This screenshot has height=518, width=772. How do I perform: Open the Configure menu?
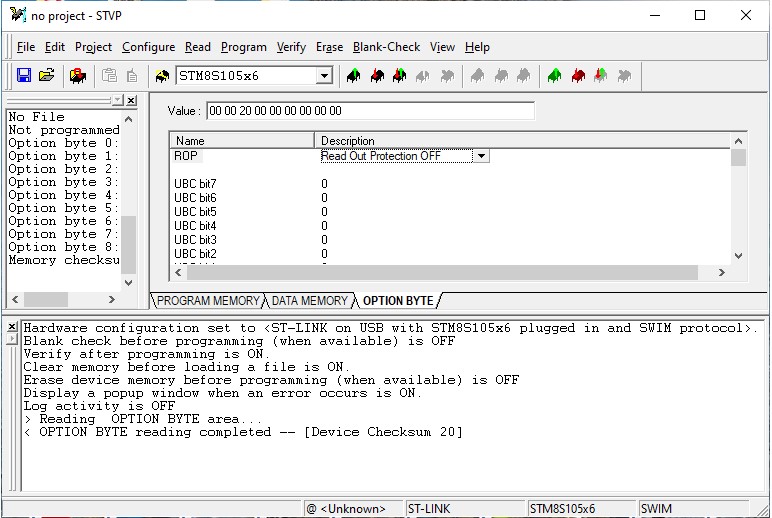pos(149,47)
